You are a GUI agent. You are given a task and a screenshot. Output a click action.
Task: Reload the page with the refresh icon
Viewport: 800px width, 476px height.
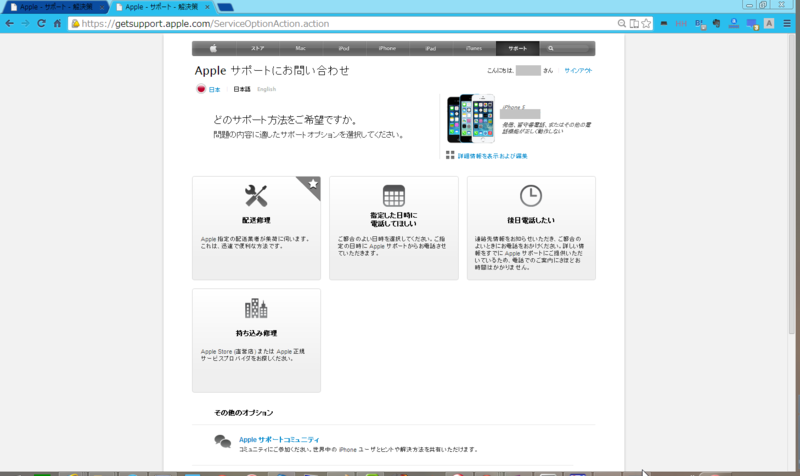point(41,23)
